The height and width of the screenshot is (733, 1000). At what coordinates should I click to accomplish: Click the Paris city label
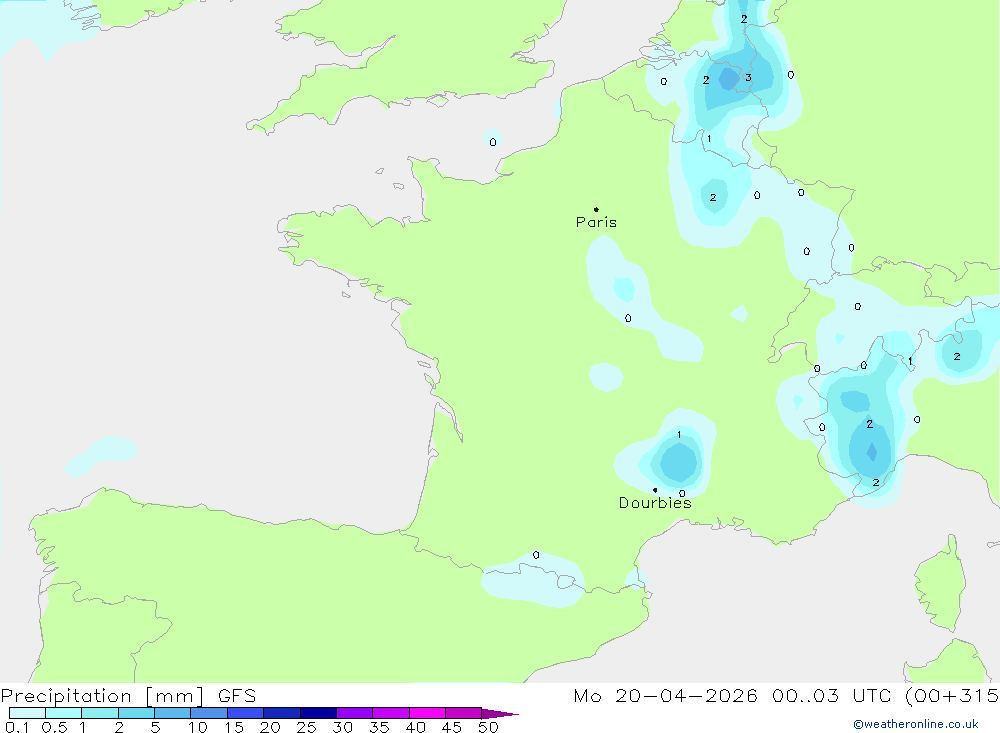[x=596, y=222]
